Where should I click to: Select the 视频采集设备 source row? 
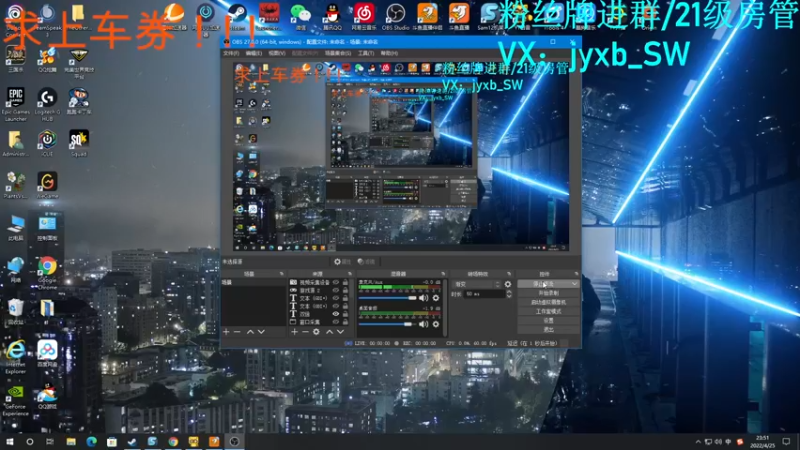(320, 282)
